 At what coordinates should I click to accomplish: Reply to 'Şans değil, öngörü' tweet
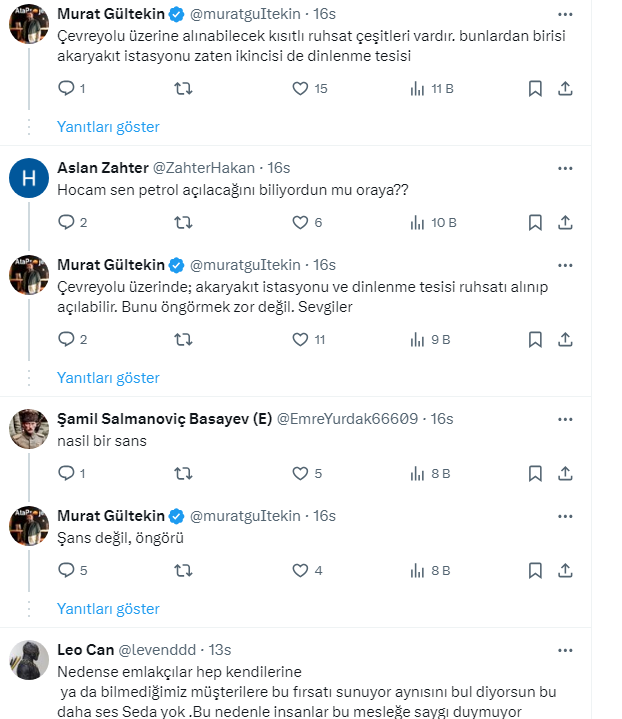click(x=67, y=571)
